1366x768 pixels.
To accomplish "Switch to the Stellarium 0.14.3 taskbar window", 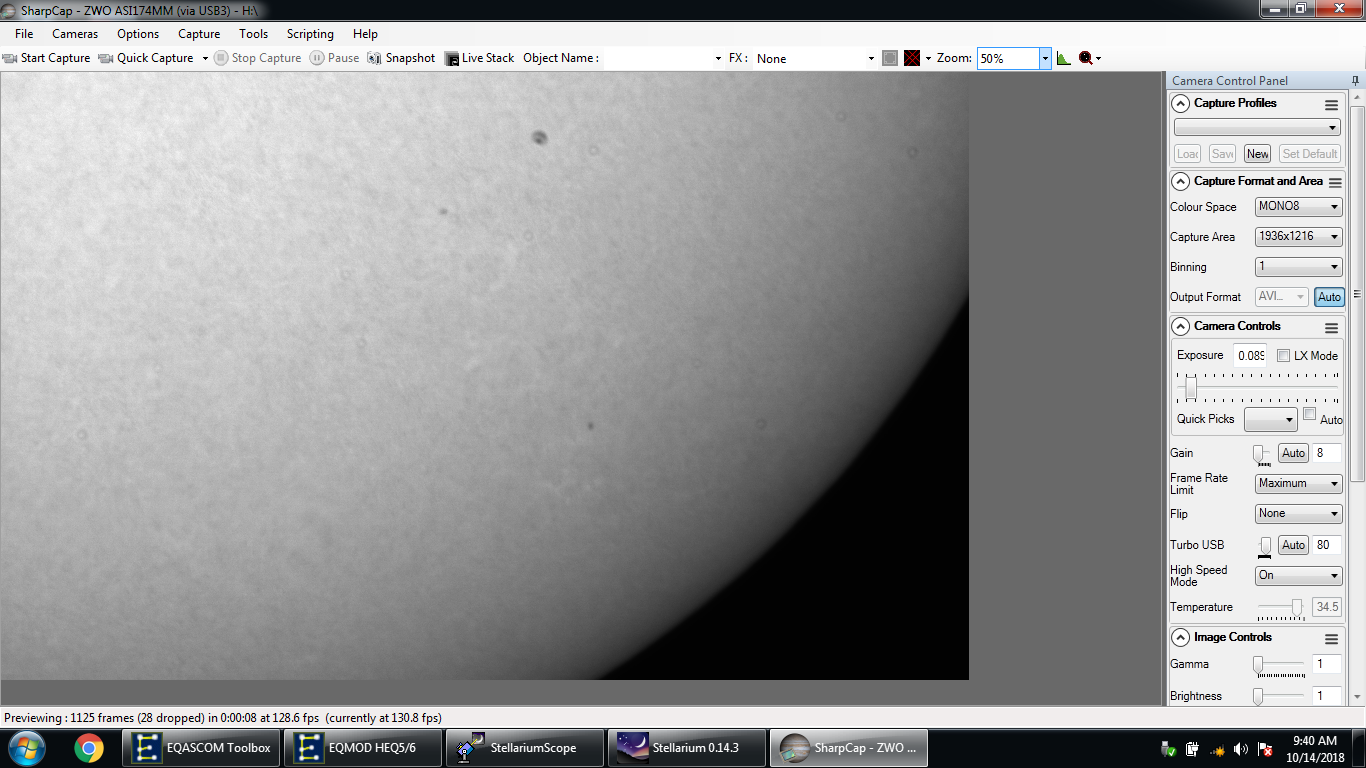I will click(x=688, y=748).
